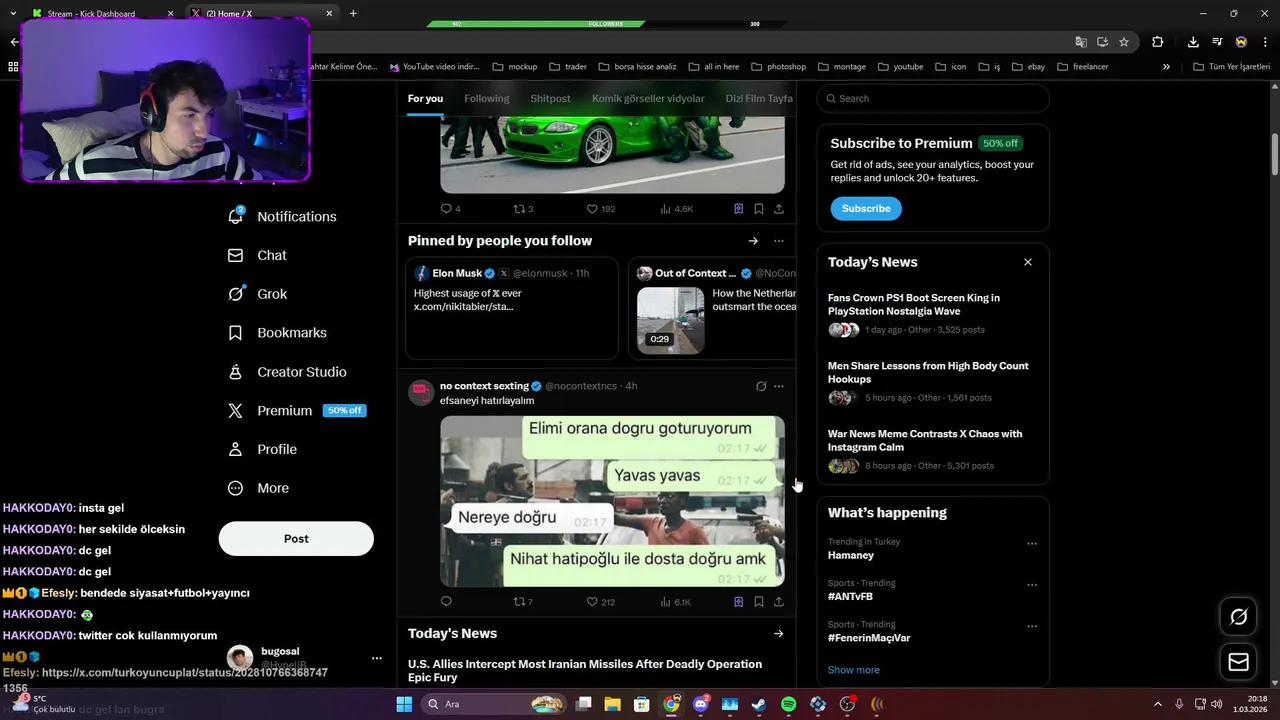Play the 0:29 Out of Context video thumbnail
This screenshot has height=720, width=1280.
(x=670, y=320)
